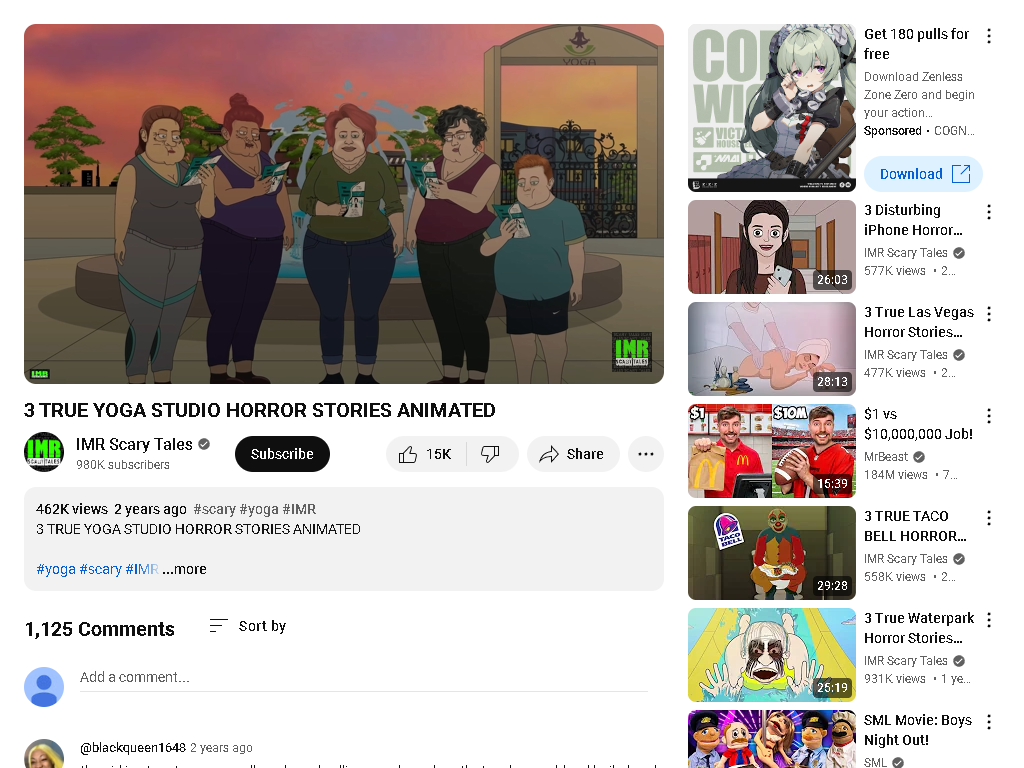Image resolution: width=1024 pixels, height=768 pixels.
Task: Click @blackqueen1648 commenter avatar
Action: click(44, 754)
